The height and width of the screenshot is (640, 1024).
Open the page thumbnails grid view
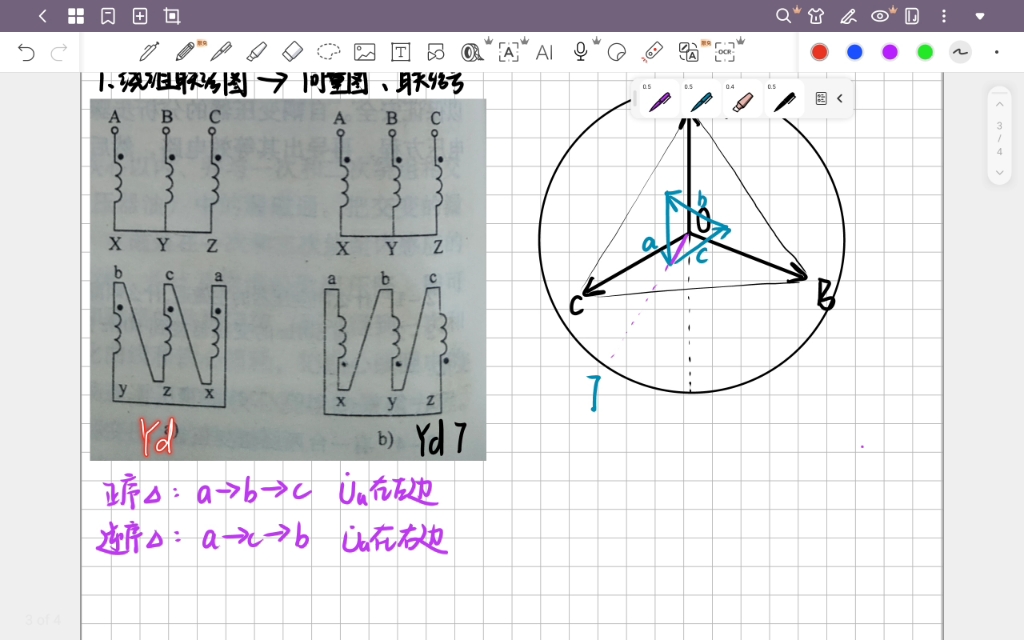click(x=76, y=16)
